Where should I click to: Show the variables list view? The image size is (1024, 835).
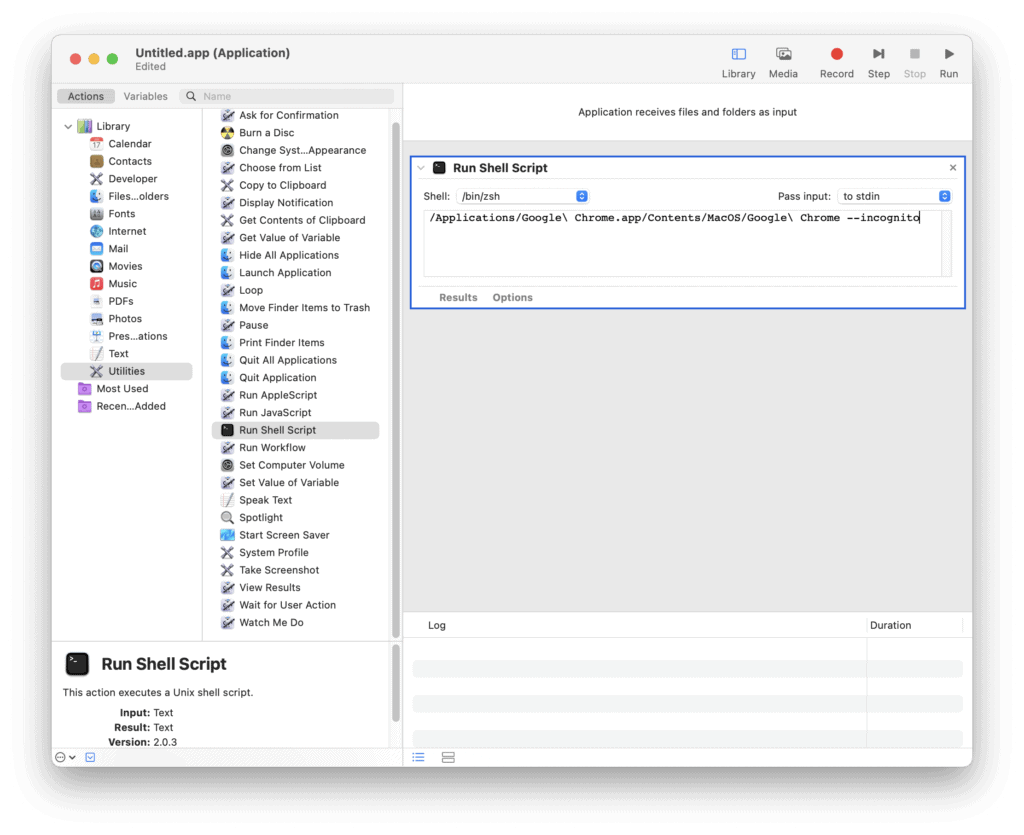pos(448,758)
